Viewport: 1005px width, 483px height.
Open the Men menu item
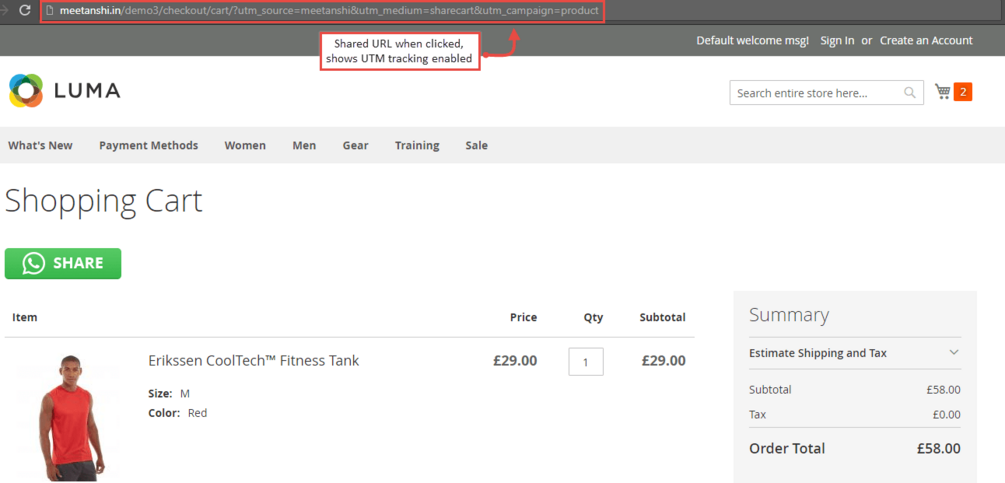coord(304,146)
